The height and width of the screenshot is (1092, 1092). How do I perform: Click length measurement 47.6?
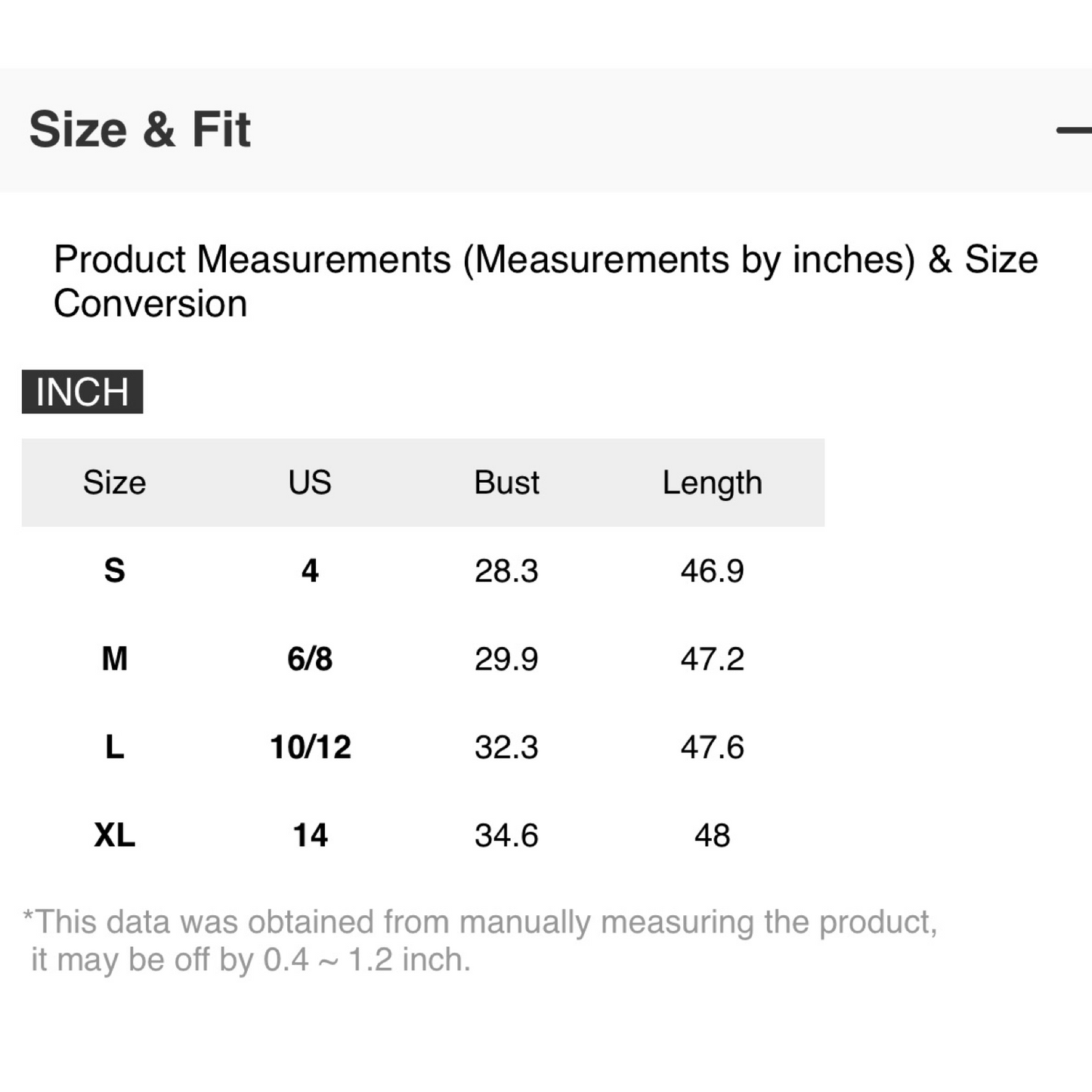pyautogui.click(x=712, y=747)
